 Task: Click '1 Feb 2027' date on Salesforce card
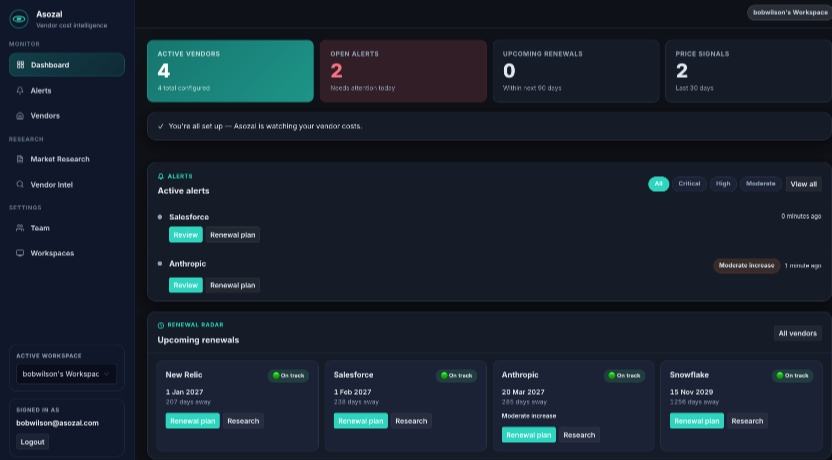tap(352, 392)
